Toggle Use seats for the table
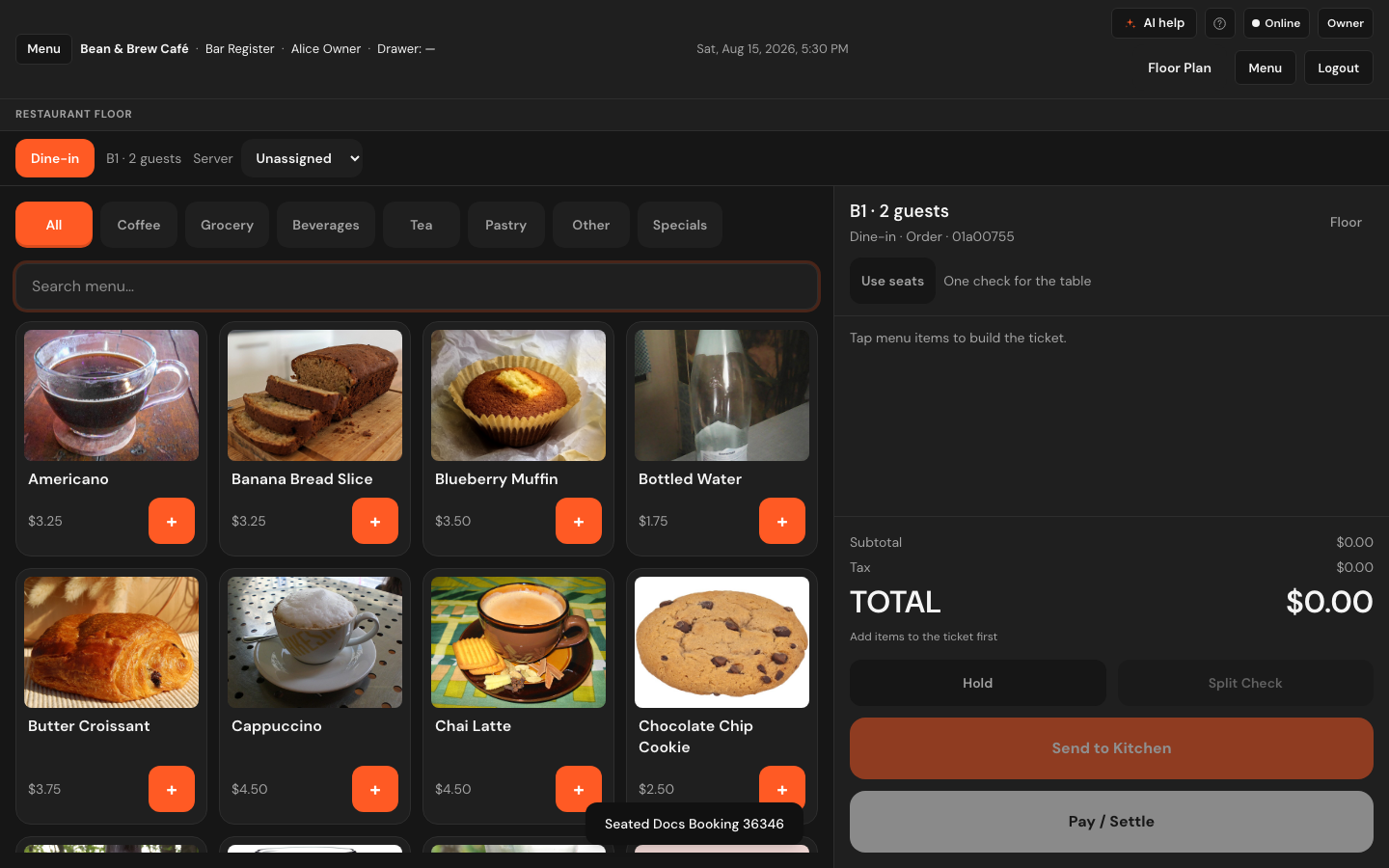This screenshot has height=868, width=1389. (x=892, y=281)
